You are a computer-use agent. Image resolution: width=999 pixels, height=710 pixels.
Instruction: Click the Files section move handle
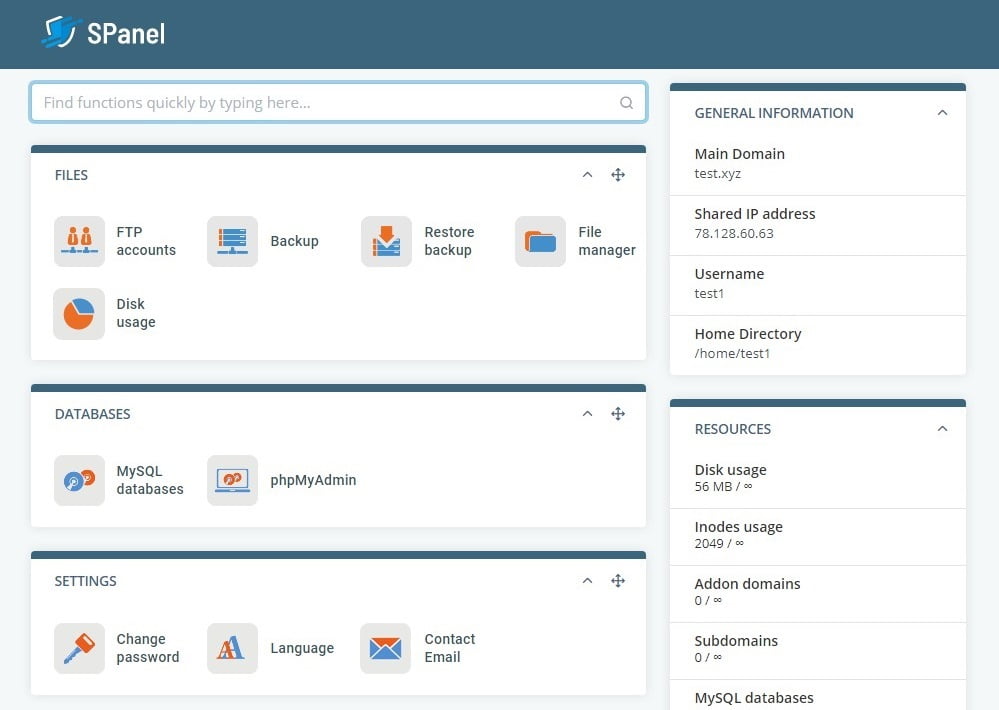618,175
